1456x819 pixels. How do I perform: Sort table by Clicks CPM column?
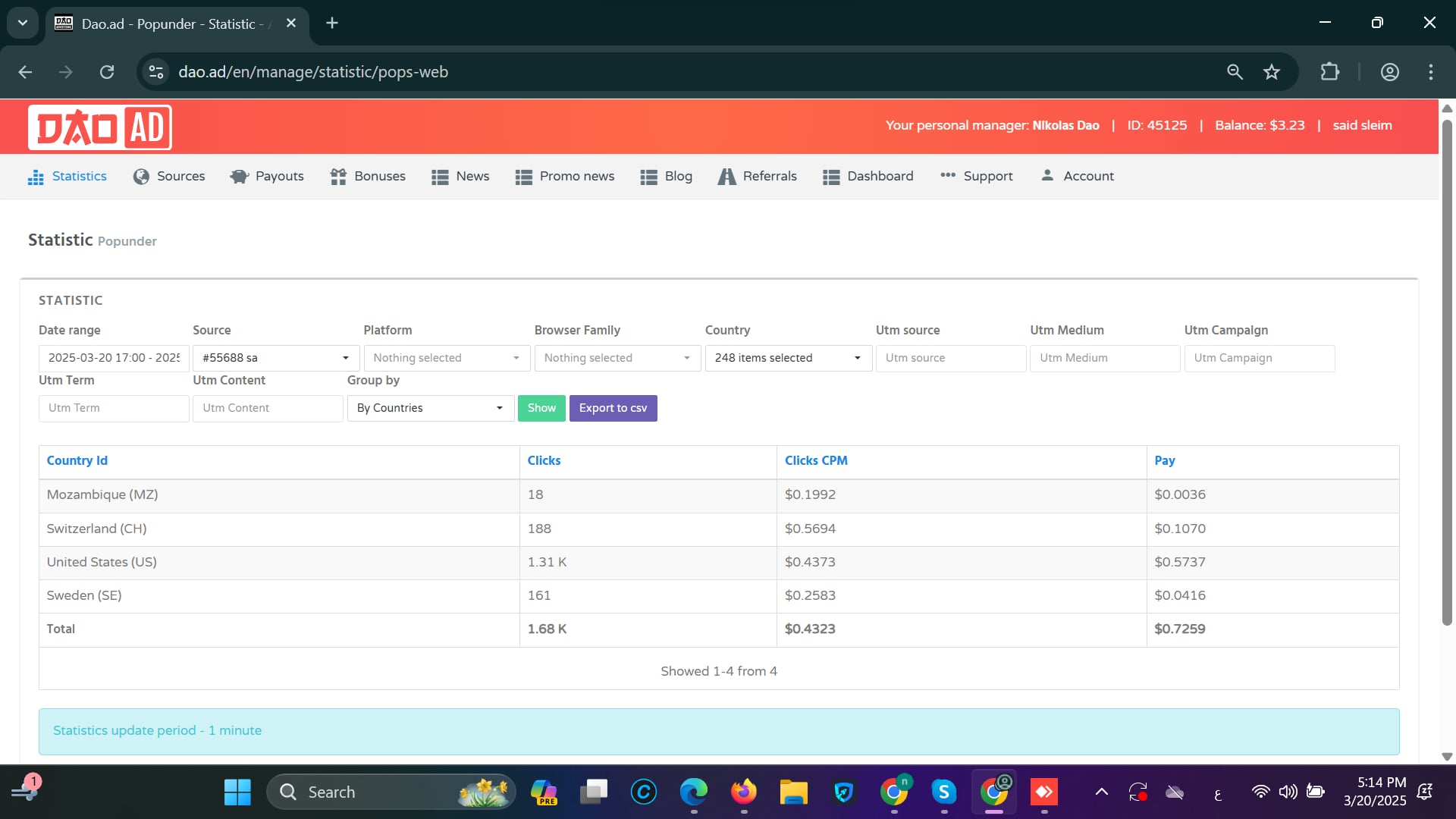(816, 460)
